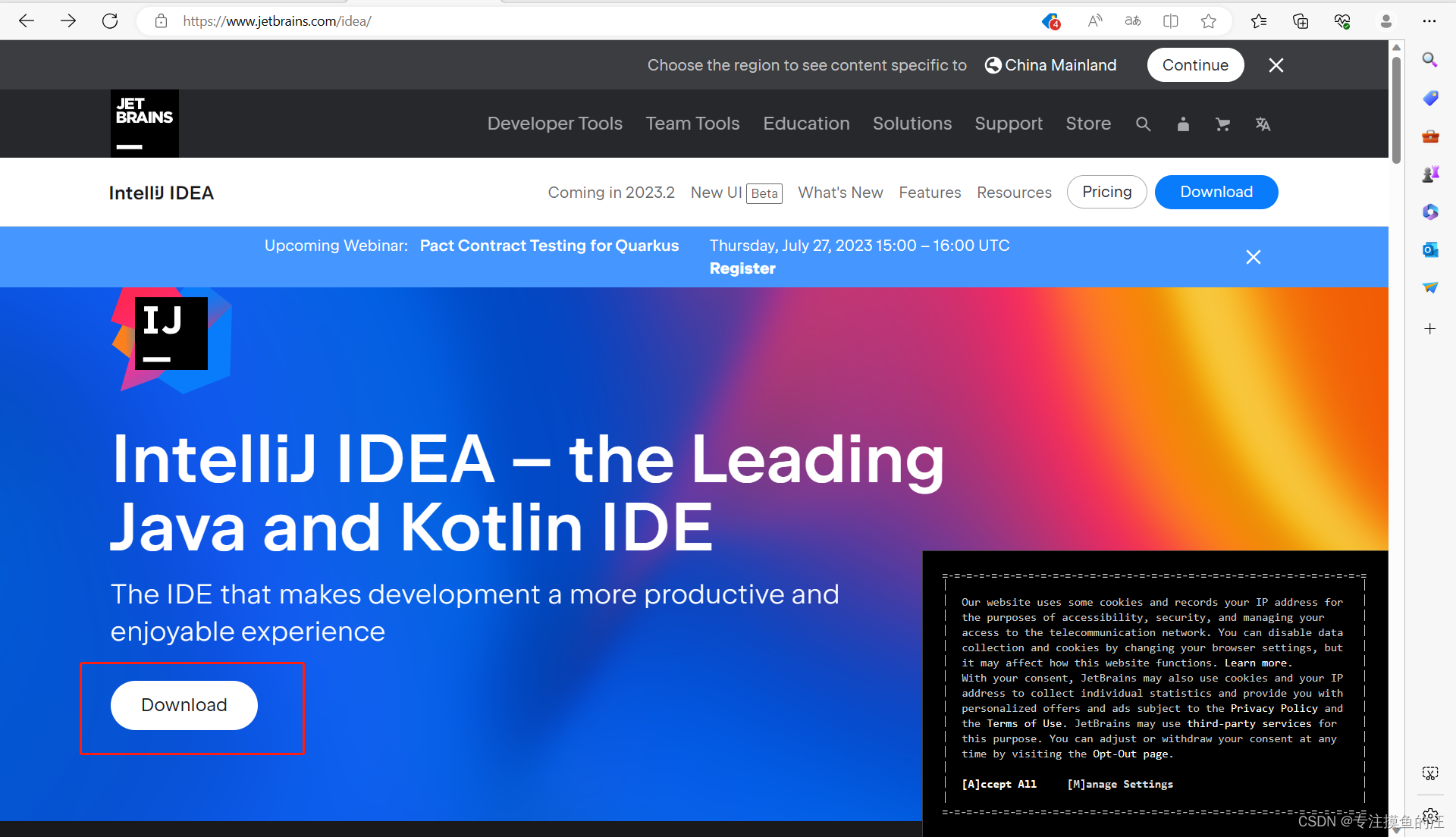Screen dimensions: 1456x837
Task: Open sidebar Microsoft 365 icon
Action: [1430, 212]
